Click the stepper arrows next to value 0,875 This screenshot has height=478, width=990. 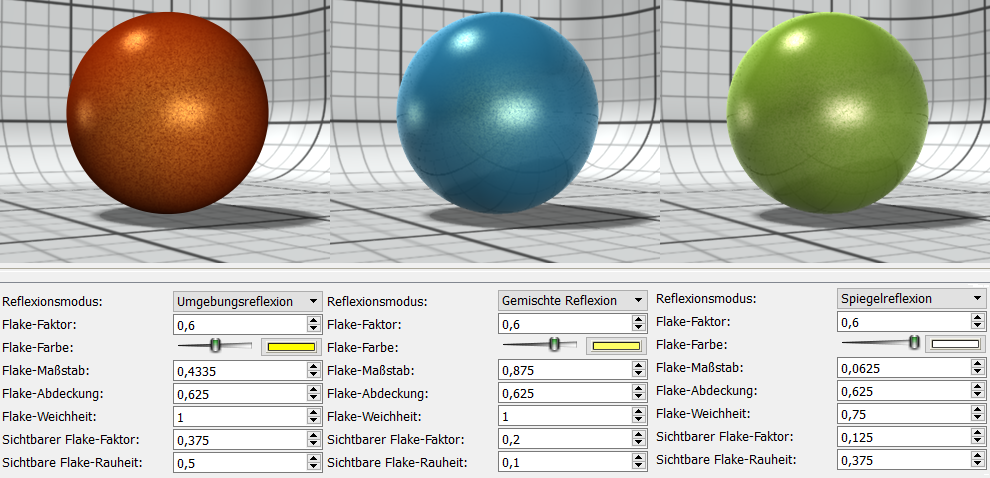point(639,370)
